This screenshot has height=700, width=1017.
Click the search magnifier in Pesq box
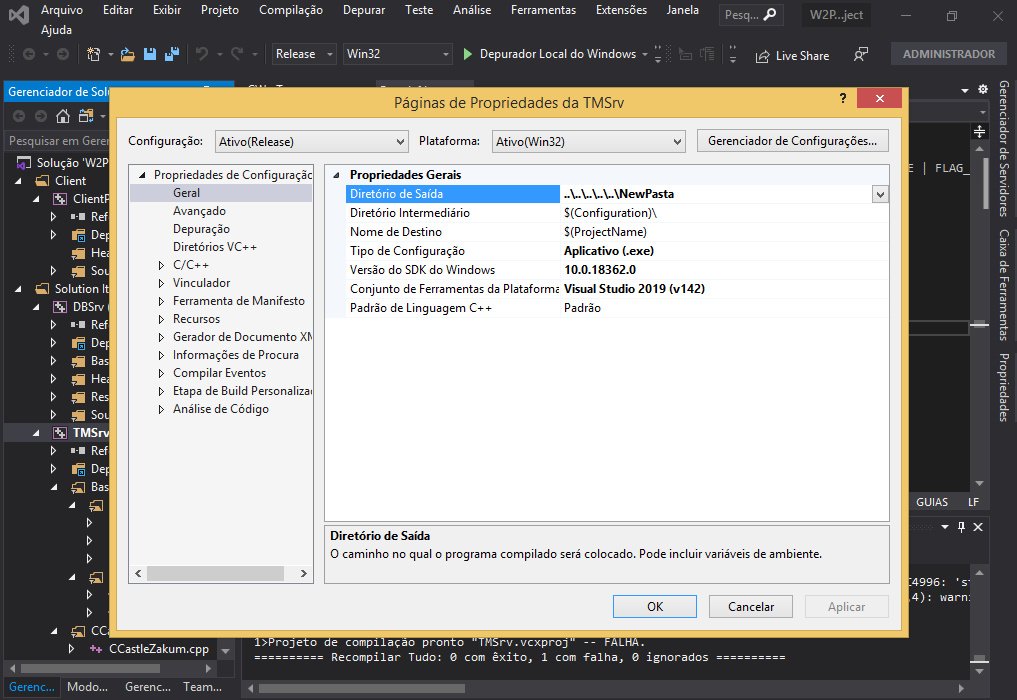tap(770, 14)
